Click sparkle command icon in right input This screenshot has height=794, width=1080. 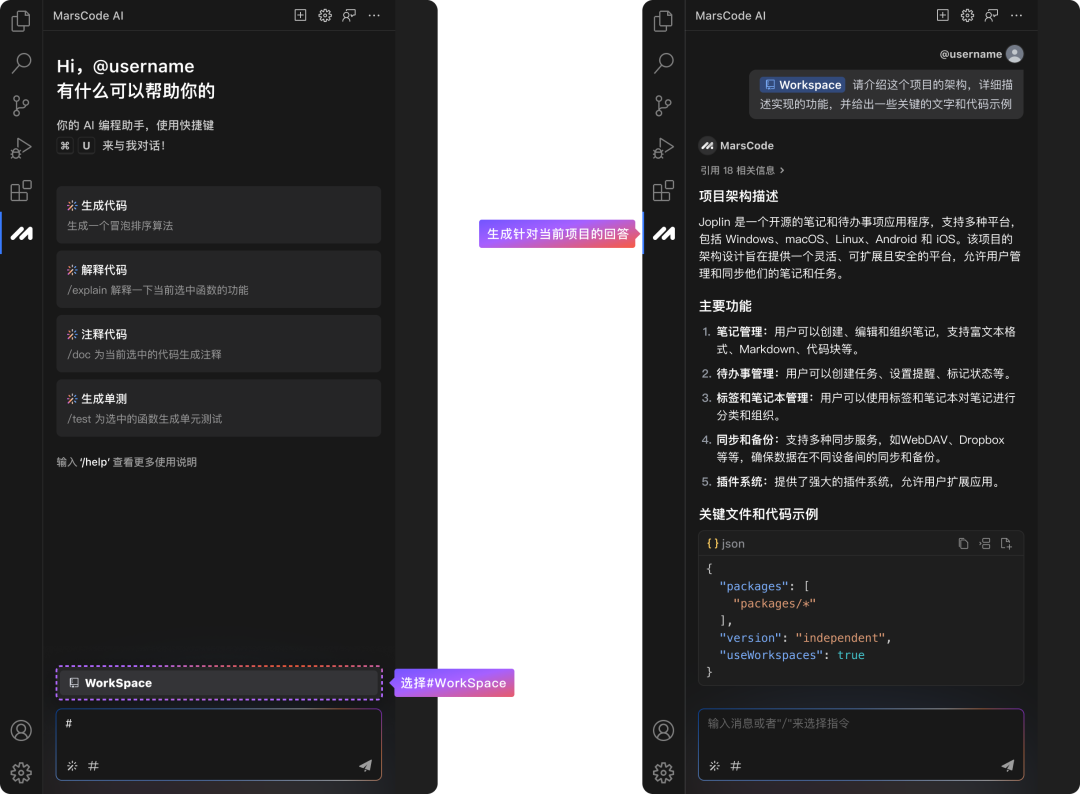click(x=715, y=766)
